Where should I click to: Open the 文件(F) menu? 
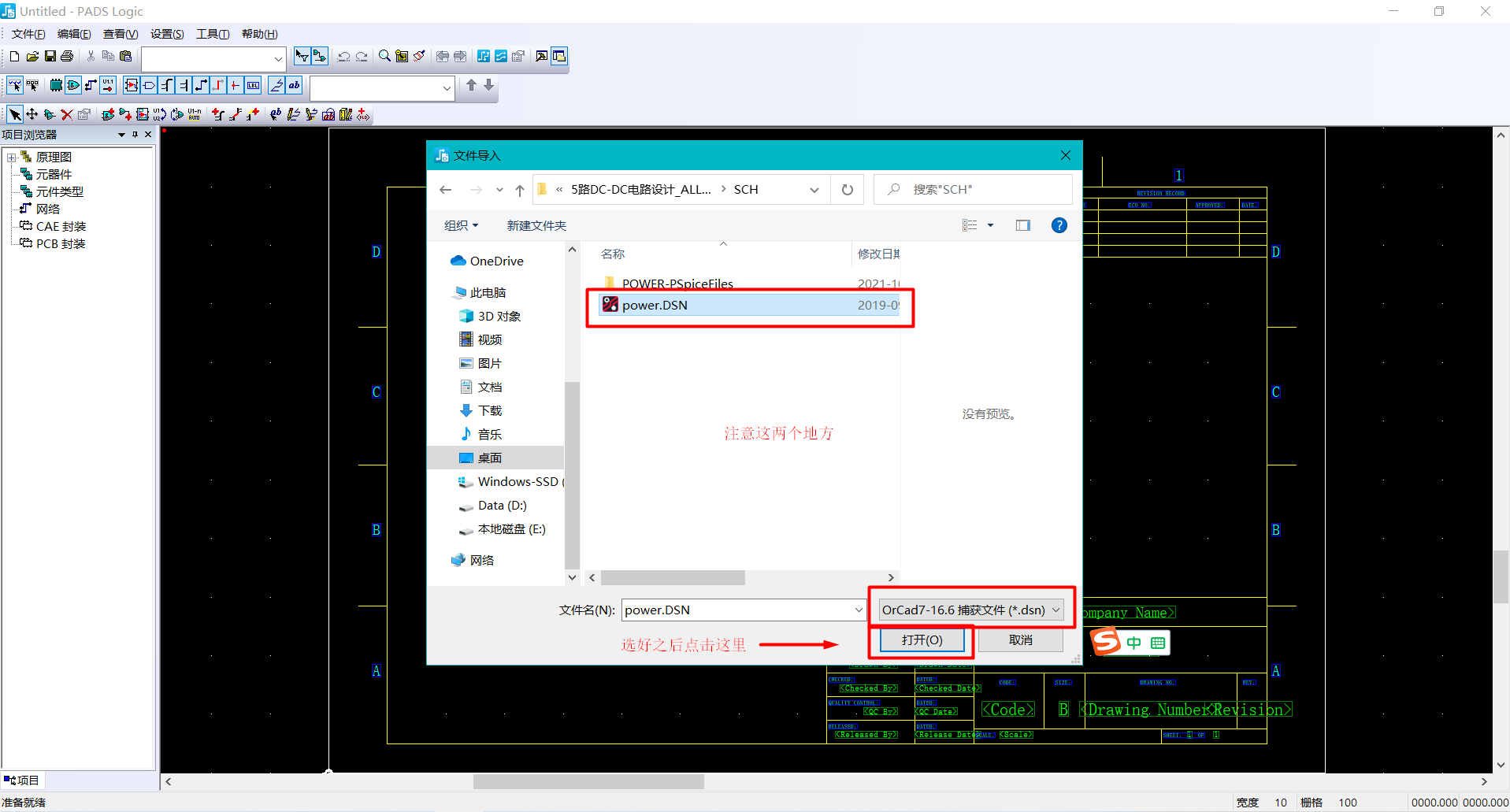pos(28,34)
